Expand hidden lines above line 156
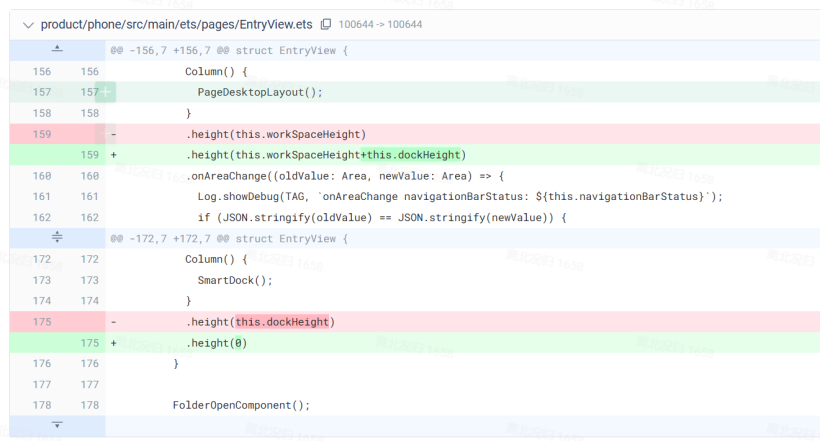Image resolution: width=820 pixels, height=441 pixels. 56,50
